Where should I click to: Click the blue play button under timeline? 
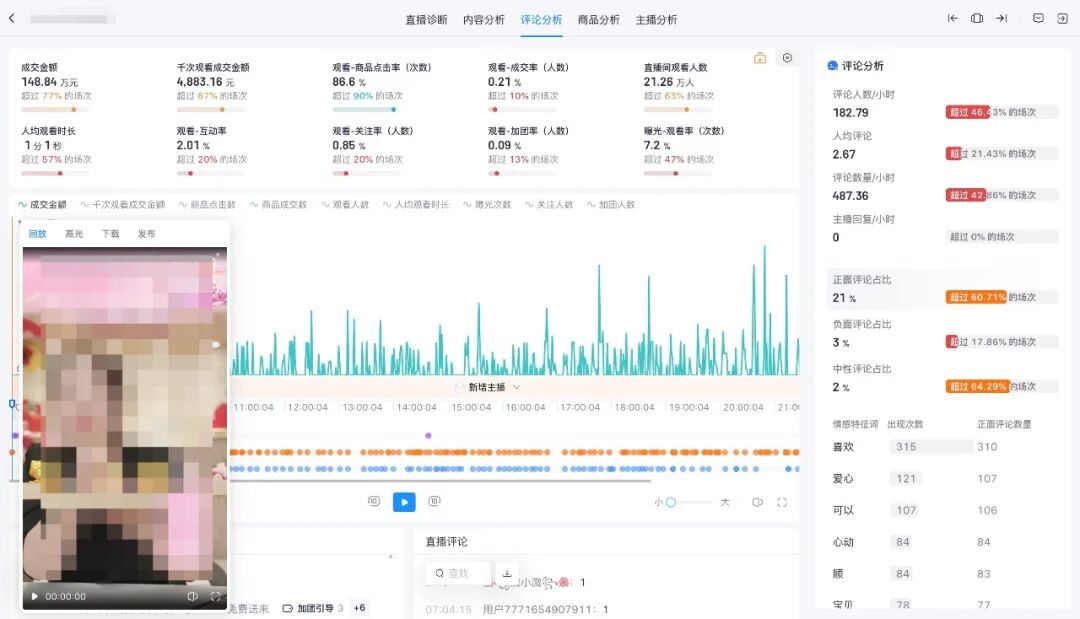click(x=404, y=502)
